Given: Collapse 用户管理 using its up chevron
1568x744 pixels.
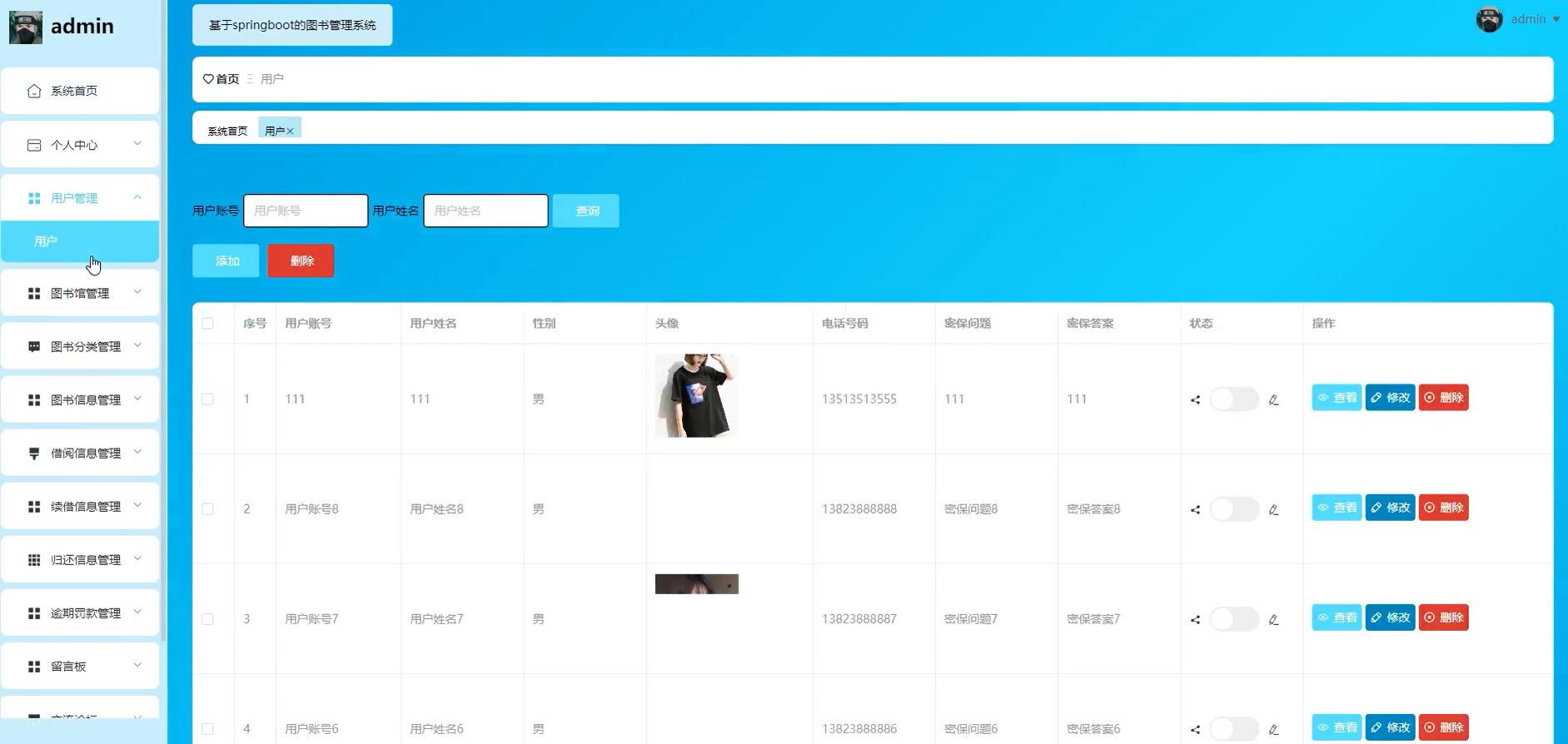Looking at the screenshot, I should (x=137, y=197).
